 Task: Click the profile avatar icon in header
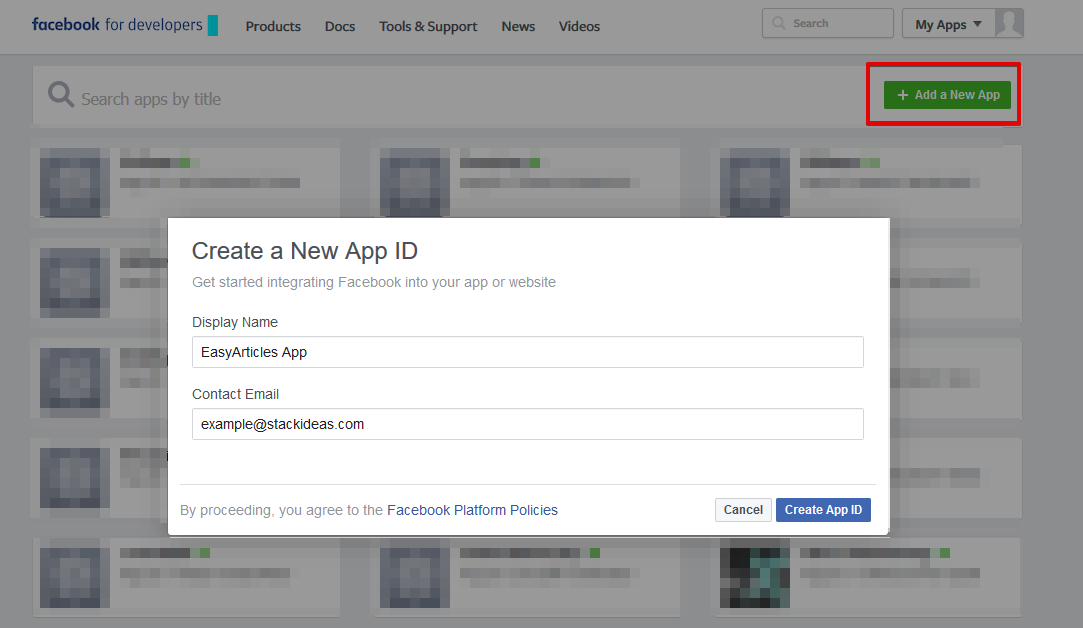pos(1009,23)
